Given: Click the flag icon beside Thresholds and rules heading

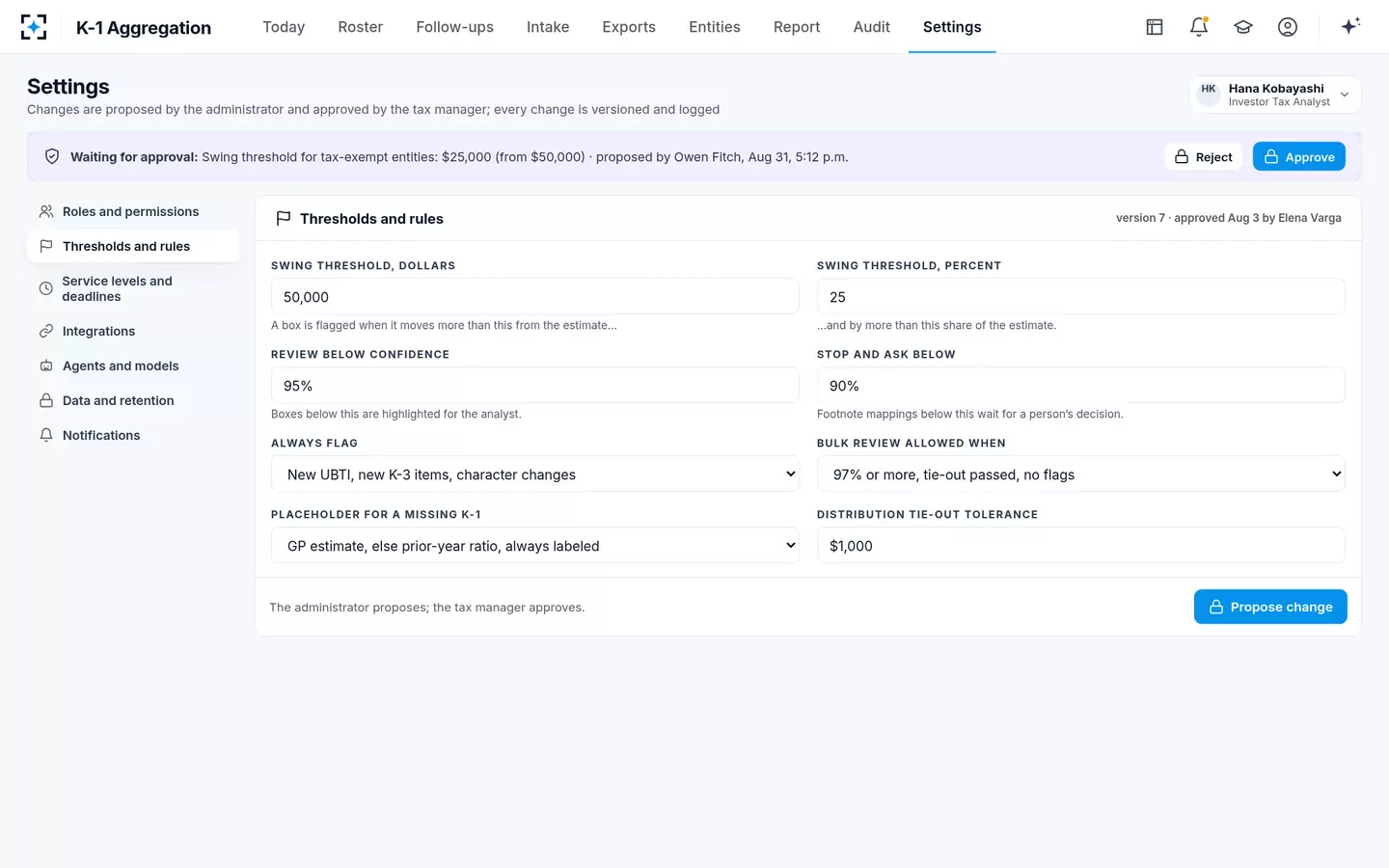Looking at the screenshot, I should pyautogui.click(x=284, y=219).
